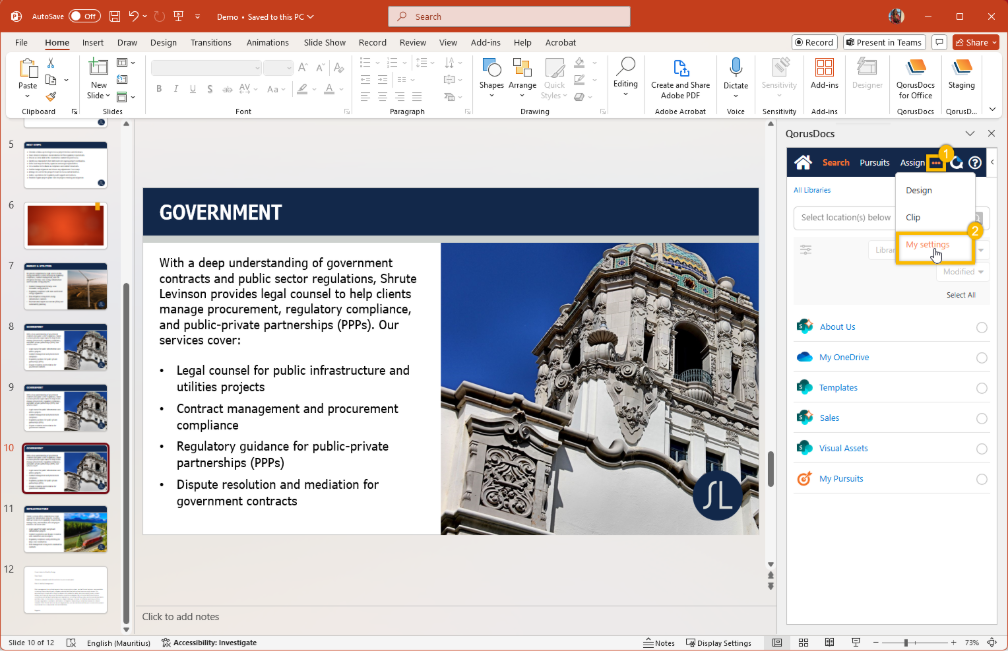Screen dimensions: 1008x651
Task: Choose My settings from the menu
Action: click(927, 245)
